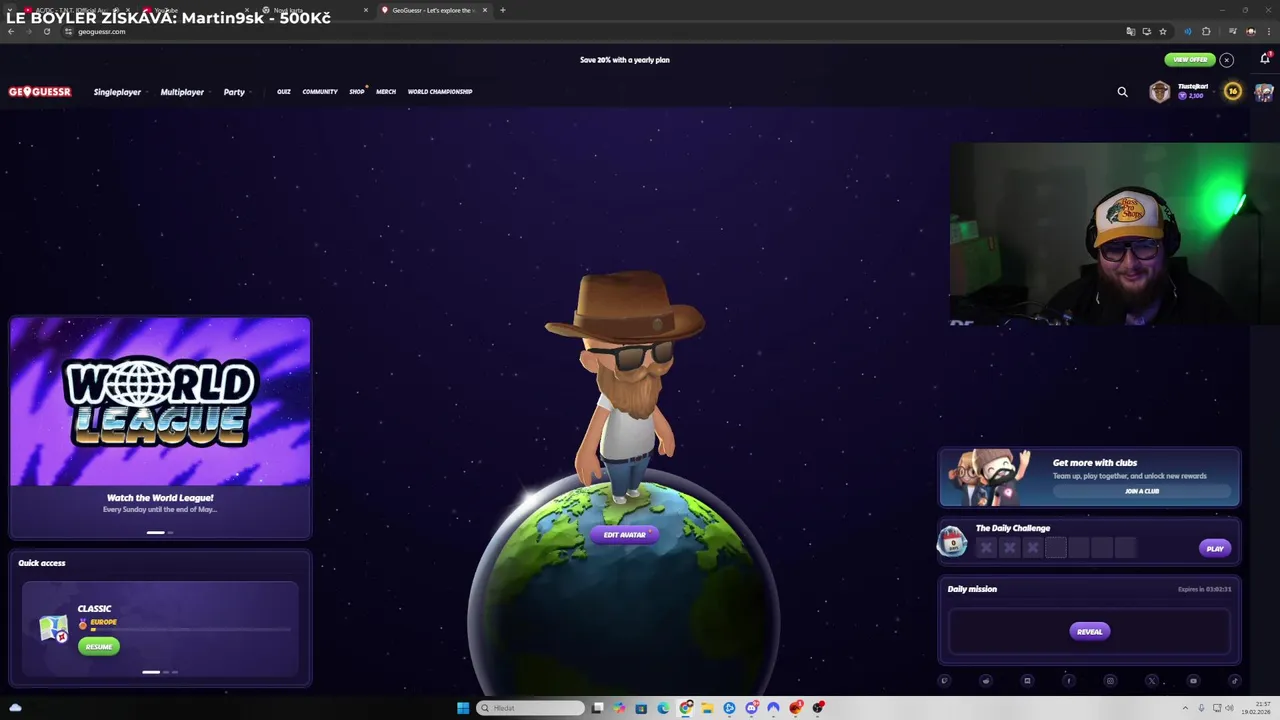The height and width of the screenshot is (720, 1280).
Task: Open GeoGuessr's X social link
Action: click(1152, 681)
